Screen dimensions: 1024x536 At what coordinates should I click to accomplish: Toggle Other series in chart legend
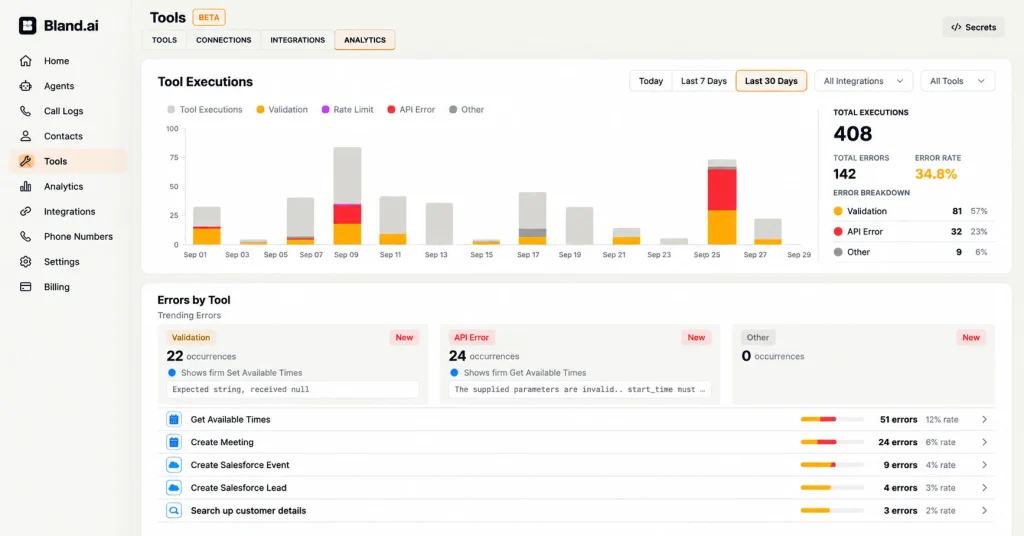466,110
